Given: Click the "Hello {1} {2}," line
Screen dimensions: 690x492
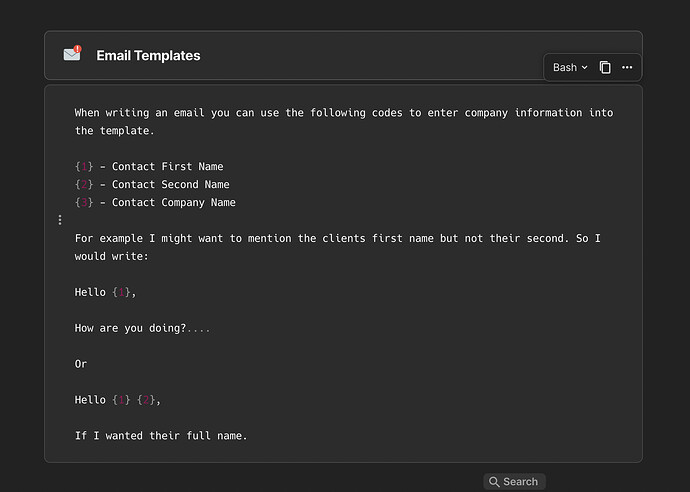Looking at the screenshot, I should tap(117, 400).
